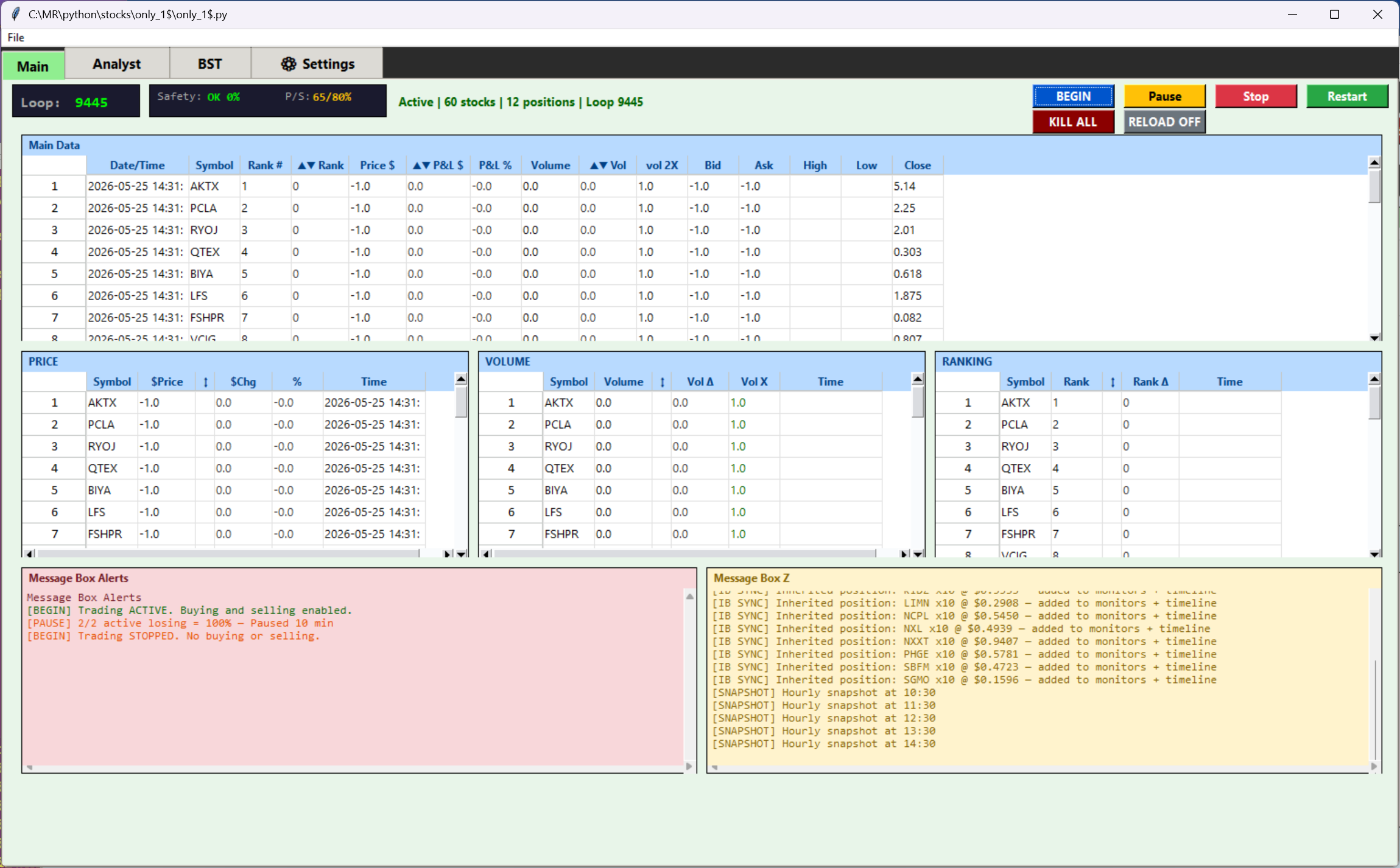Select AKTX row in Main Data table
The height and width of the screenshot is (868, 1400).
[482, 186]
